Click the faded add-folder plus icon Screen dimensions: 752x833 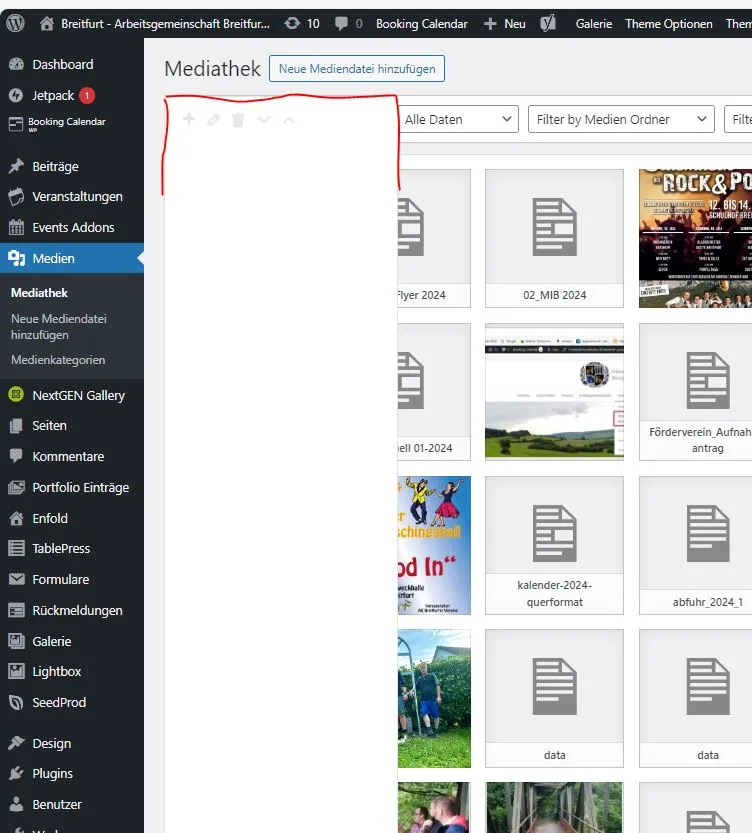tap(189, 119)
